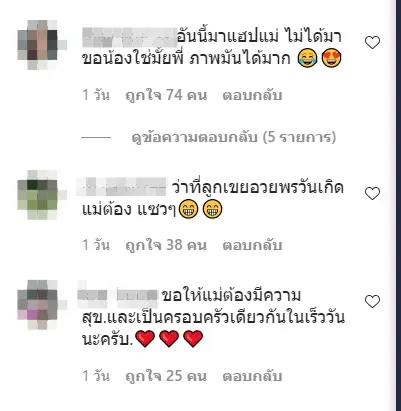Click ตอบกลับ under the 25-likes comment

[252, 376]
